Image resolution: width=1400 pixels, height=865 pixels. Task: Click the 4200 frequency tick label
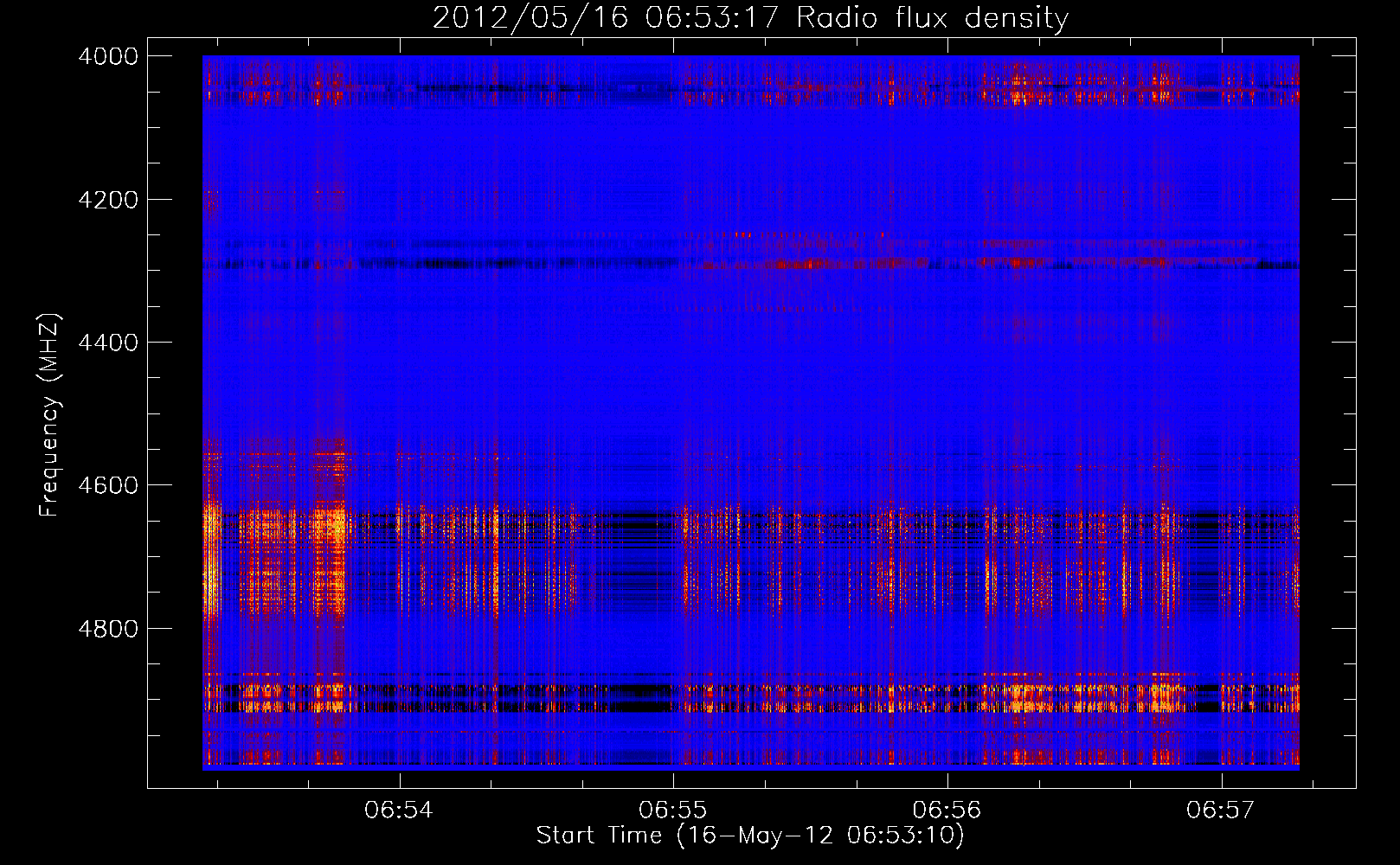click(x=108, y=200)
